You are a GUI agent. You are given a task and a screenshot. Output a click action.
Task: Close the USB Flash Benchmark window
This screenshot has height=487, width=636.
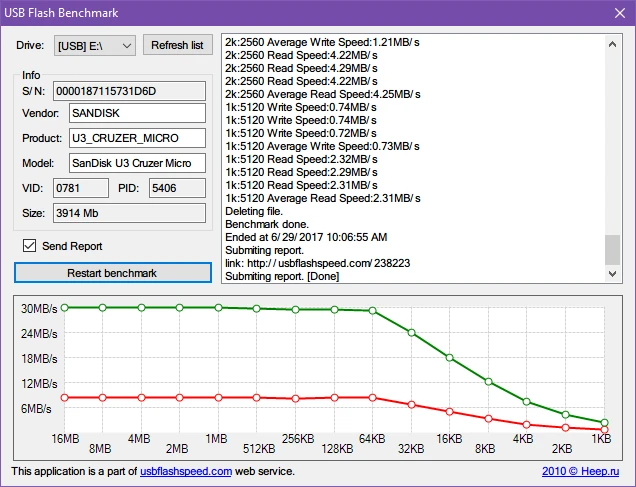[616, 12]
